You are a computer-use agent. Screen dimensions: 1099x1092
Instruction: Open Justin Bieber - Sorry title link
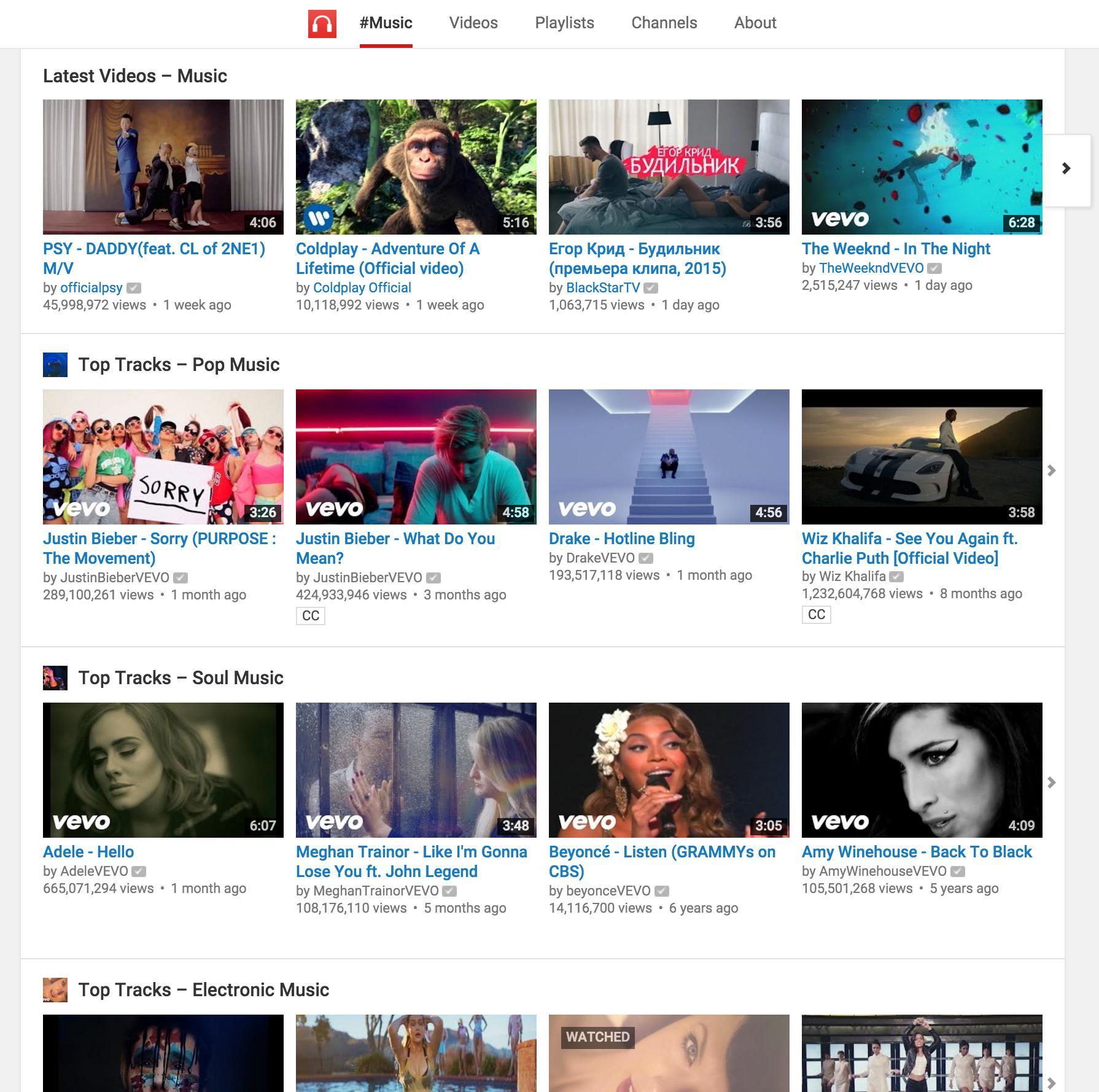(160, 548)
